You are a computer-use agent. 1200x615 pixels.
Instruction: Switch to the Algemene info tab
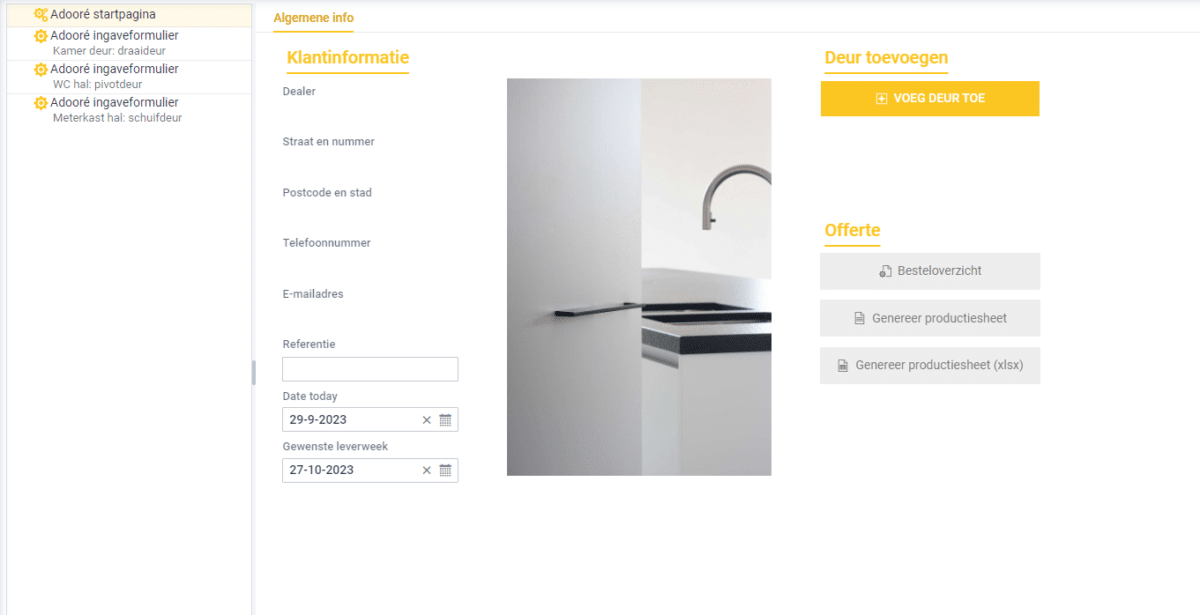point(313,18)
